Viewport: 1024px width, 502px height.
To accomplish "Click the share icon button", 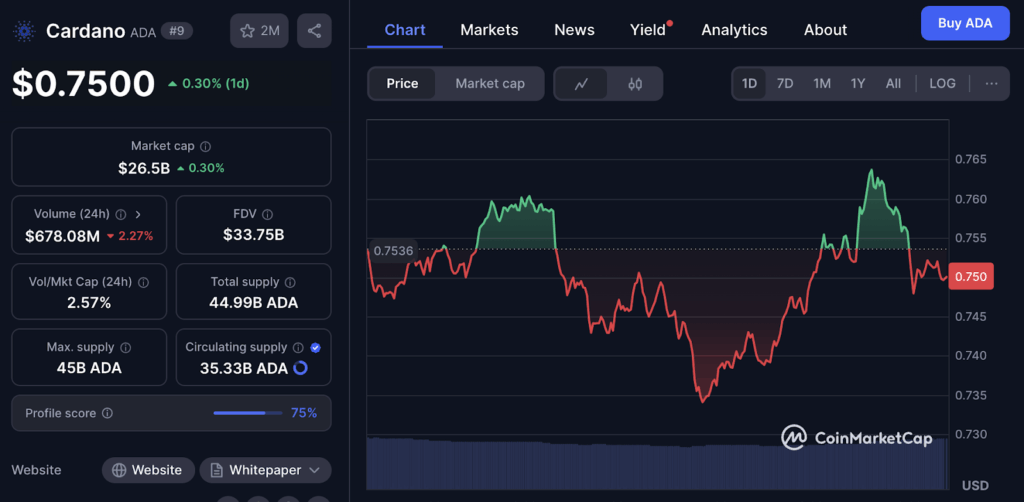I will coord(314,31).
